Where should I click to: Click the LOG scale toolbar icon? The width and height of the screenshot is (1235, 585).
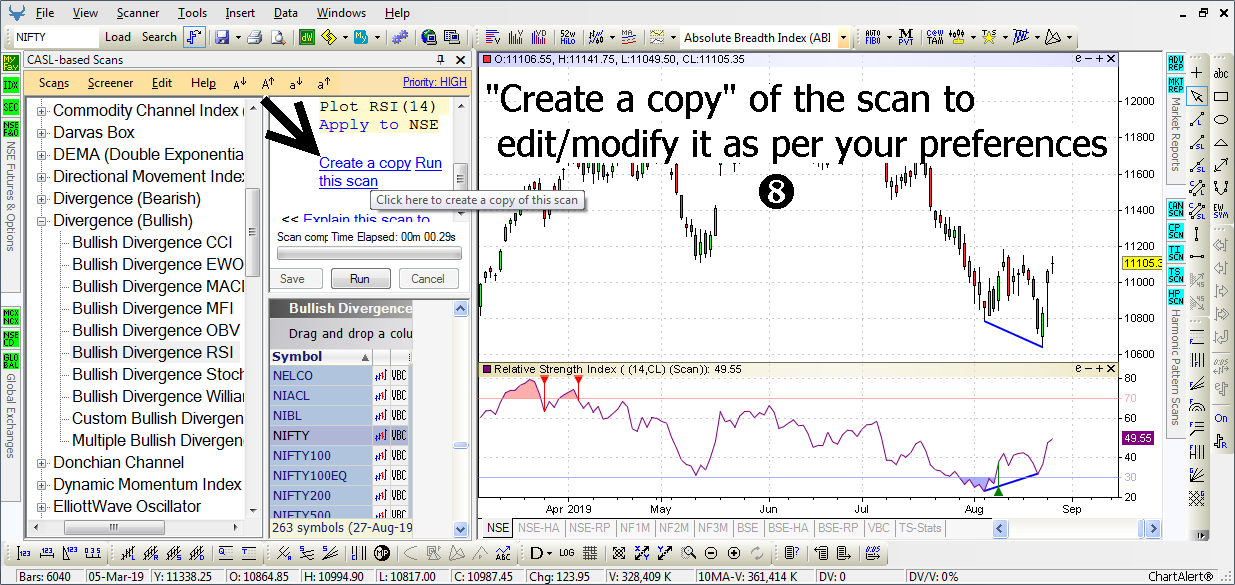coord(565,553)
